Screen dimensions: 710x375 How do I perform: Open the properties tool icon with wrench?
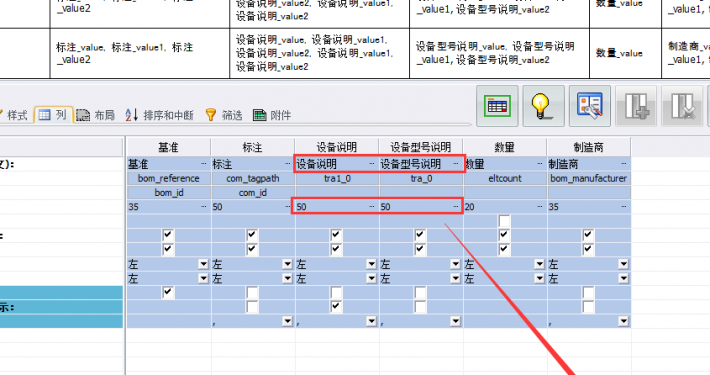(590, 106)
